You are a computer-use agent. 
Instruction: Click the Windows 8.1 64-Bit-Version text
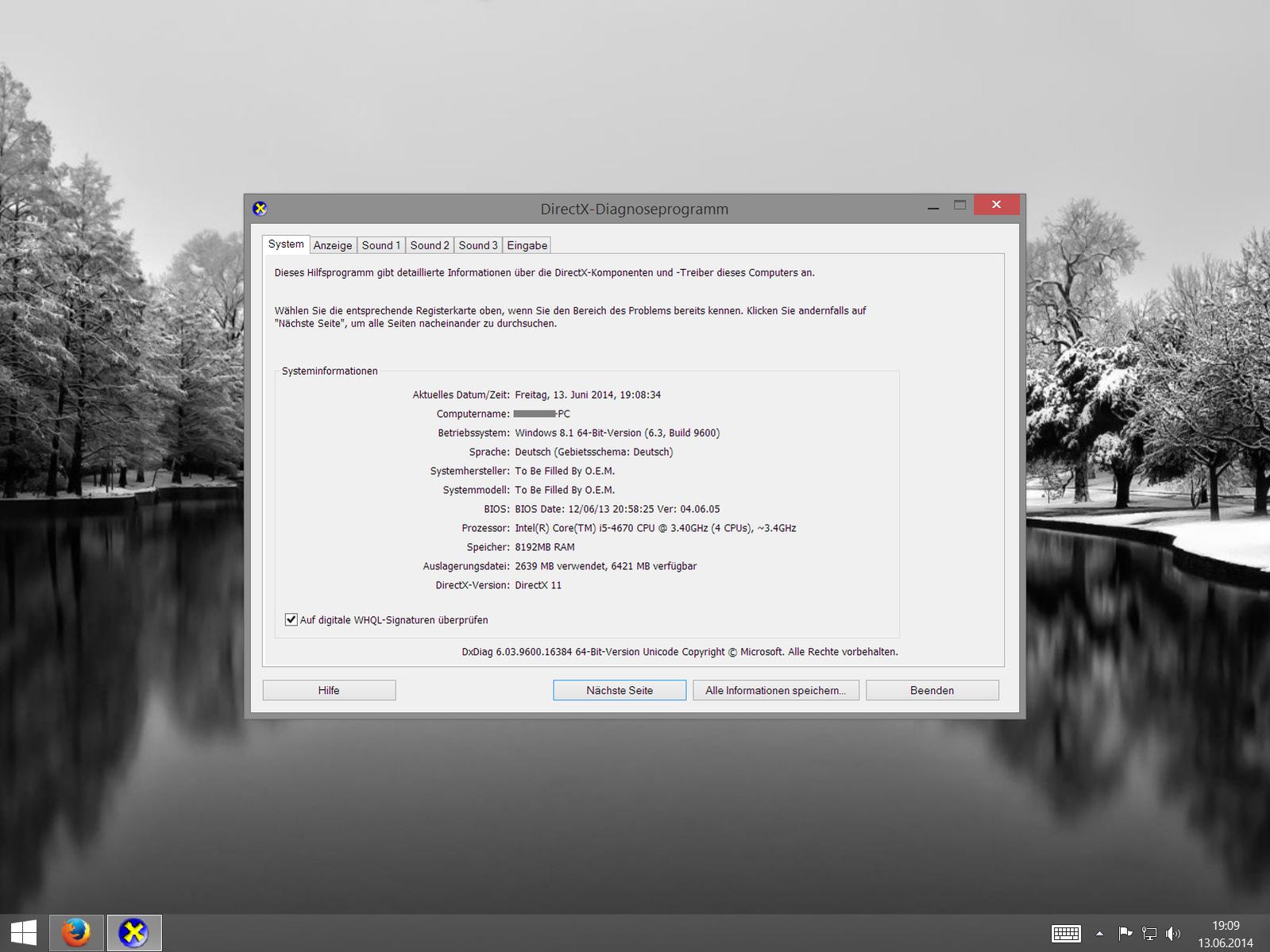(x=617, y=433)
